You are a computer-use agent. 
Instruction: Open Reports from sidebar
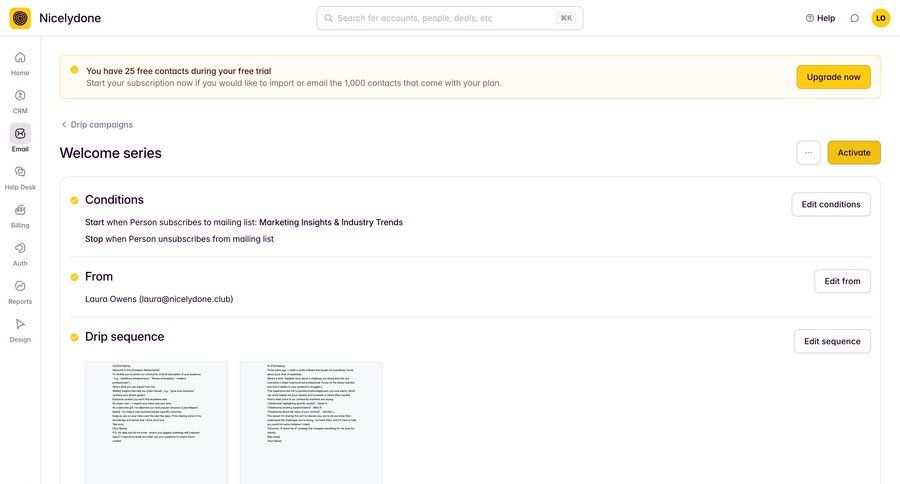(x=20, y=292)
